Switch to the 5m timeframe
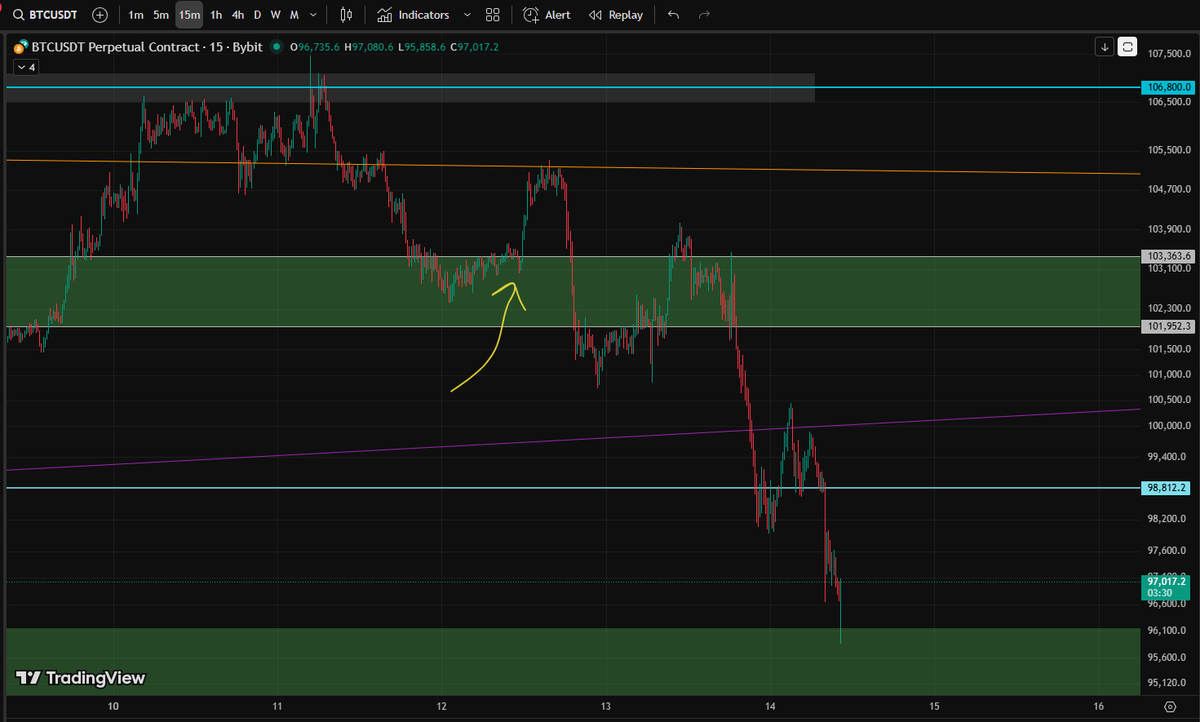 161,15
